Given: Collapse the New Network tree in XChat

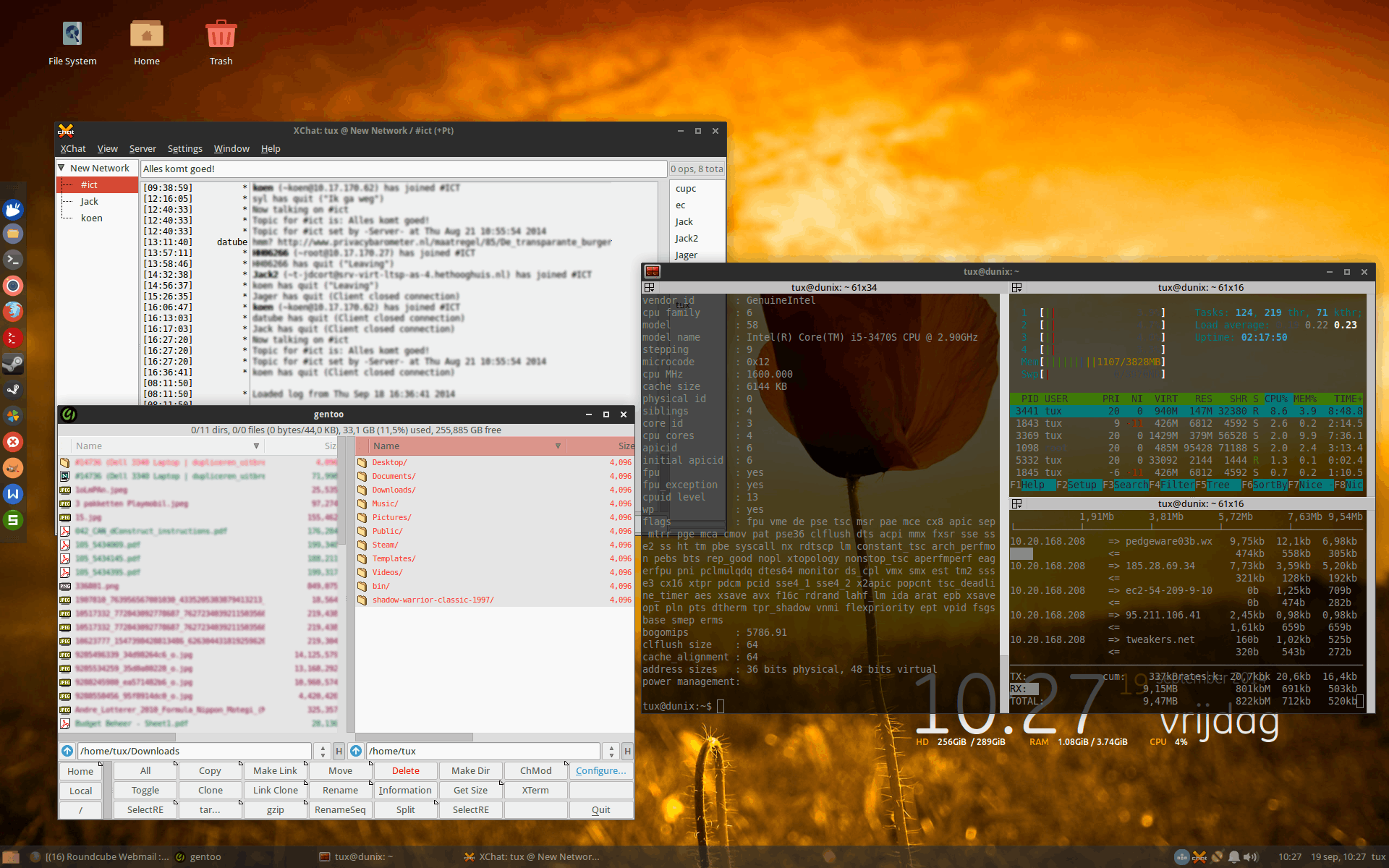Looking at the screenshot, I should tap(62, 168).
